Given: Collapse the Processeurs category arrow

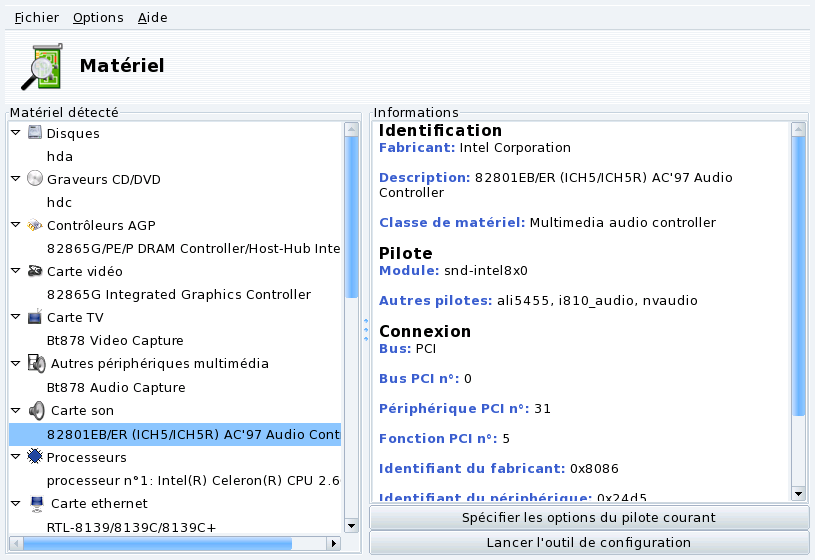Looking at the screenshot, I should 16,456.
